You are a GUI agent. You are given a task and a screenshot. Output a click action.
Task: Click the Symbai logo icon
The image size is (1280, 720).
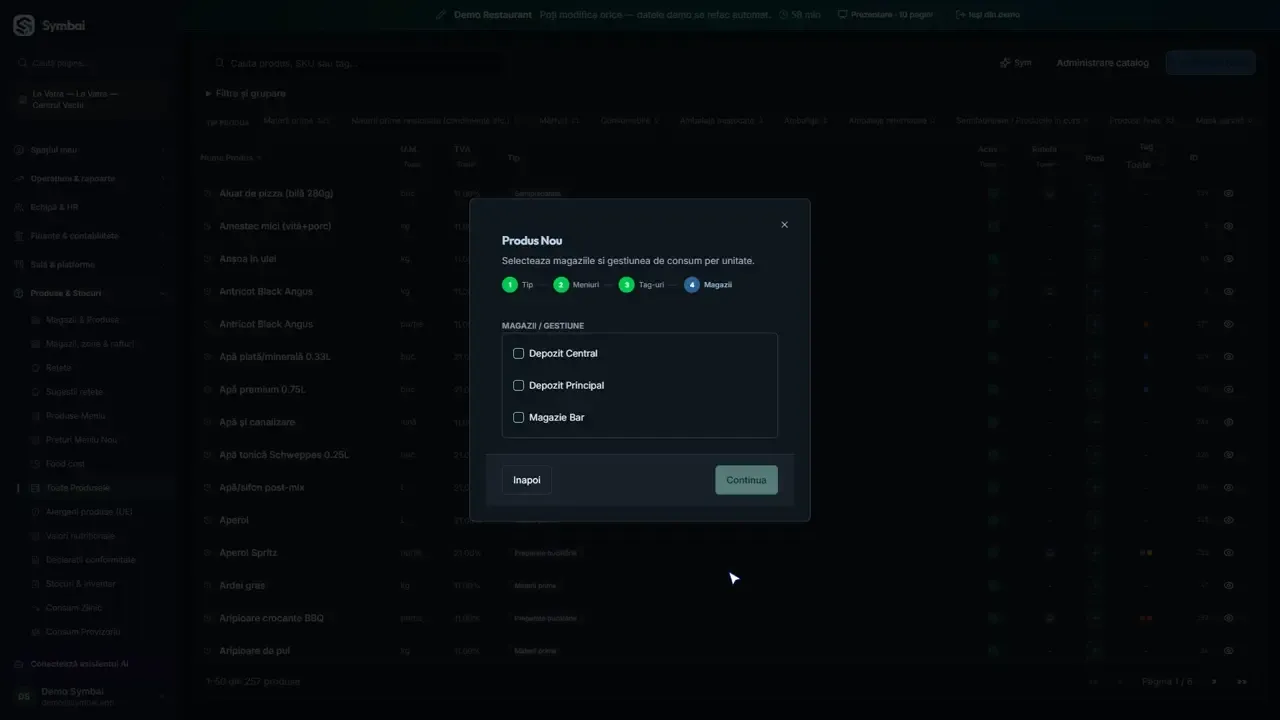pyautogui.click(x=23, y=26)
